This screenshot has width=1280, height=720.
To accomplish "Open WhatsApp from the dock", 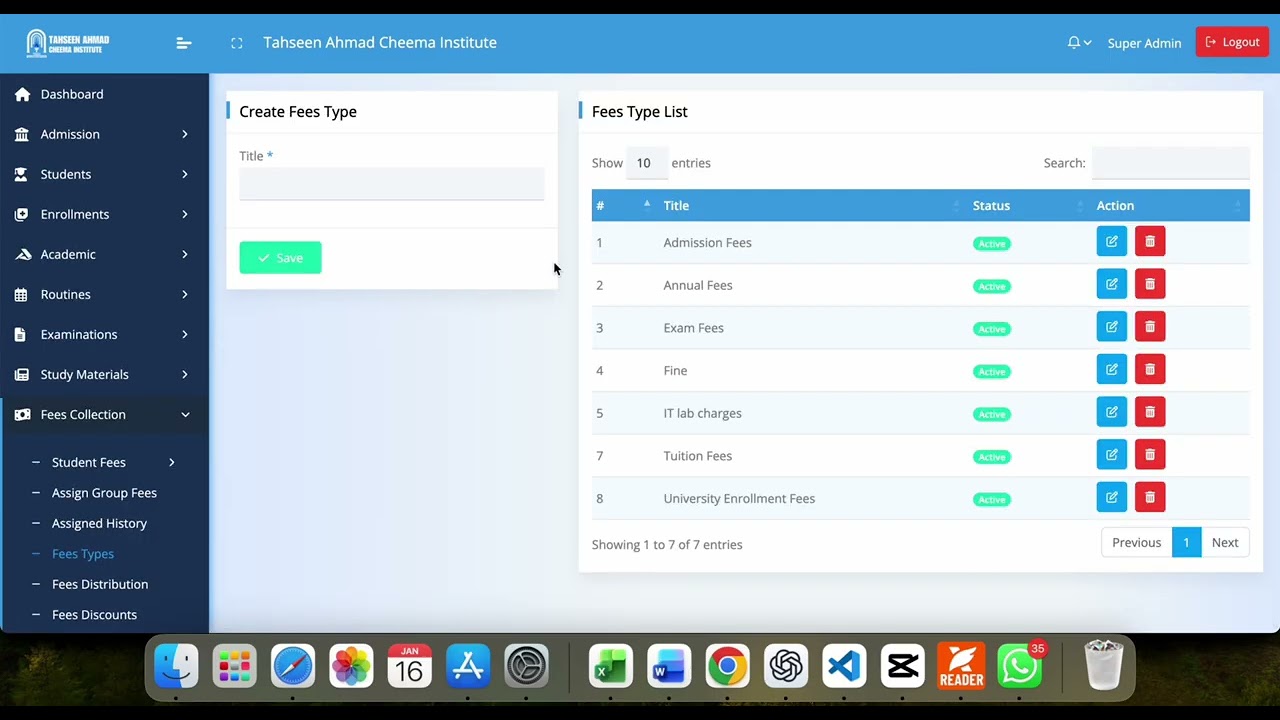I will [1019, 666].
